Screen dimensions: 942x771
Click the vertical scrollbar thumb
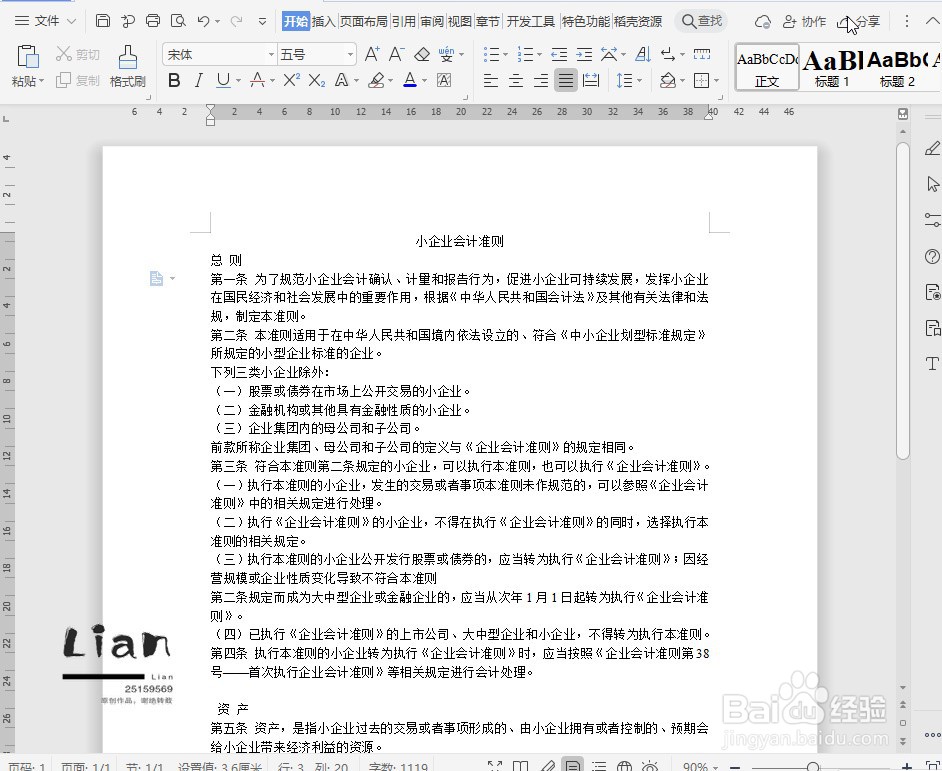[902, 300]
